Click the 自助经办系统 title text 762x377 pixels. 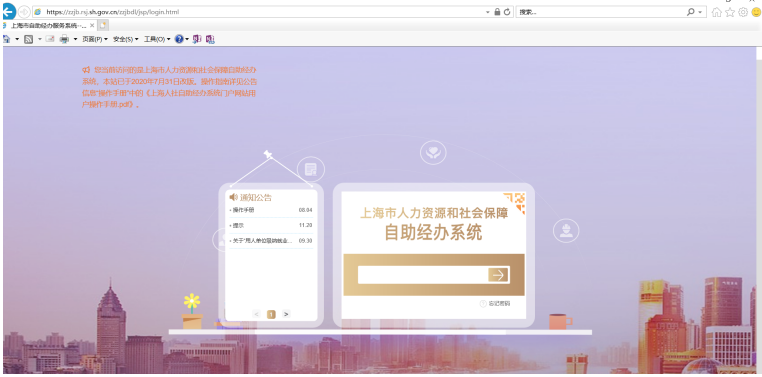point(433,233)
